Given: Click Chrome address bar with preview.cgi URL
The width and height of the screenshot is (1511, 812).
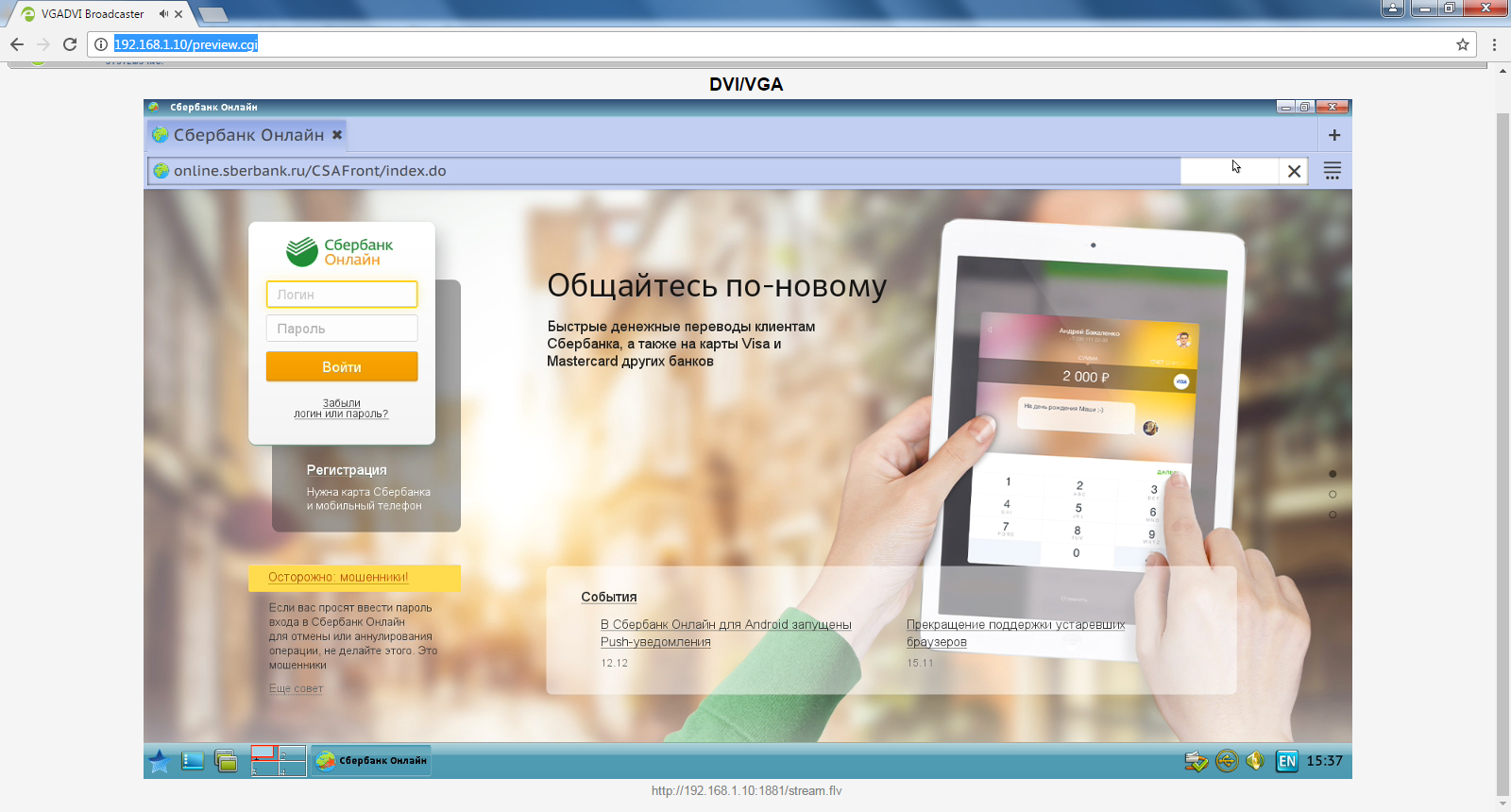Looking at the screenshot, I should pyautogui.click(x=782, y=44).
